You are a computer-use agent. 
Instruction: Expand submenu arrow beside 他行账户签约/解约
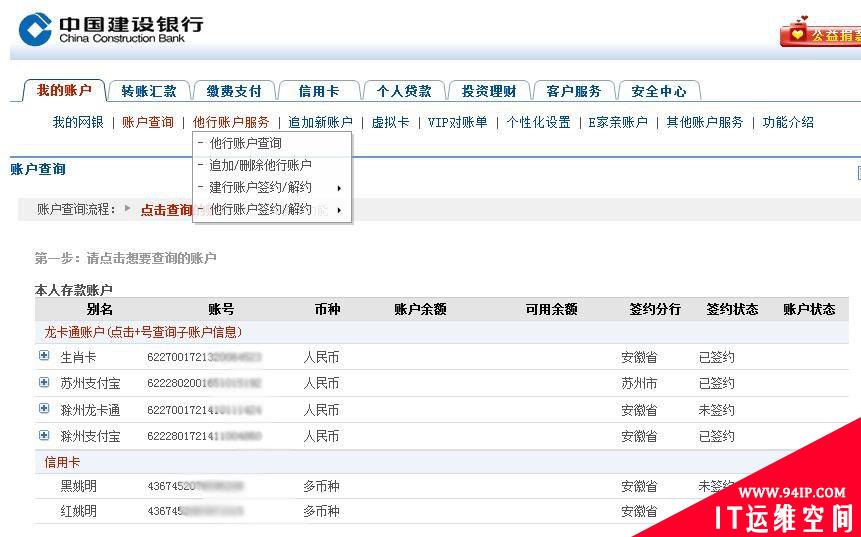pyautogui.click(x=339, y=210)
